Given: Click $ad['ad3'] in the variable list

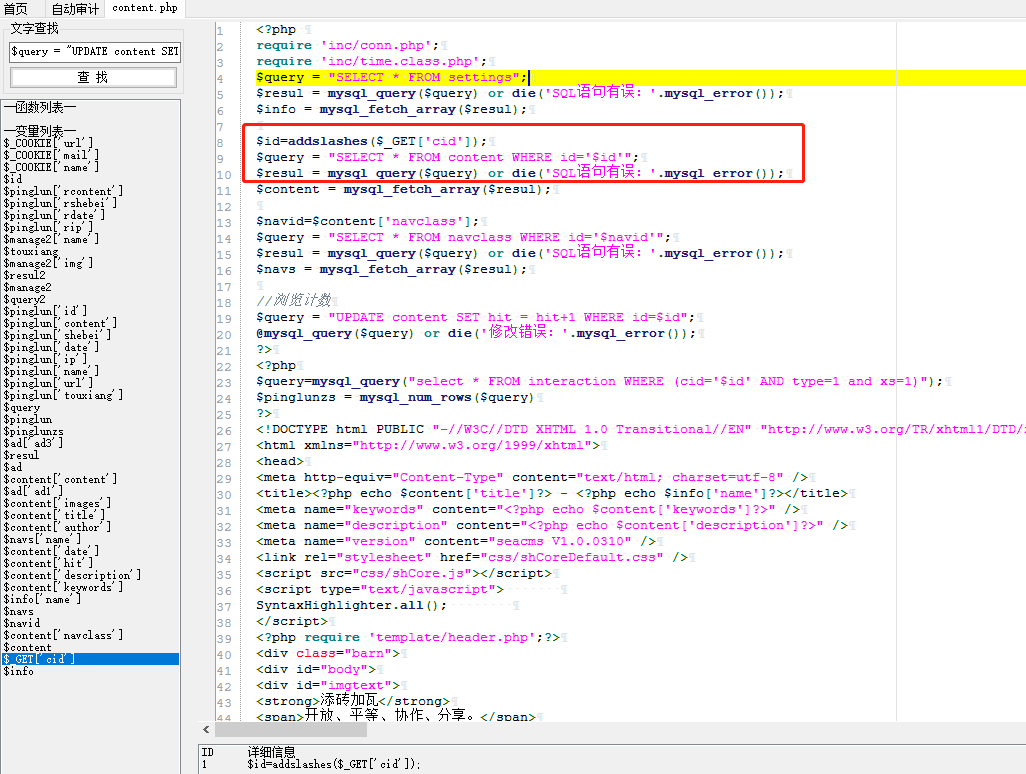Looking at the screenshot, I should click(x=33, y=443).
